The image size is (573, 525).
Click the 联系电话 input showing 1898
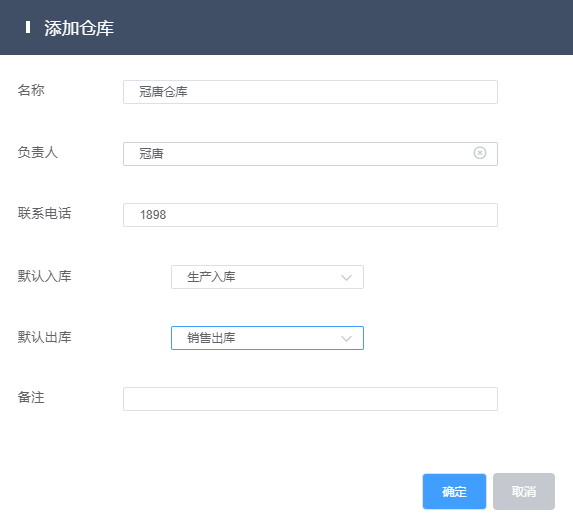click(x=310, y=215)
